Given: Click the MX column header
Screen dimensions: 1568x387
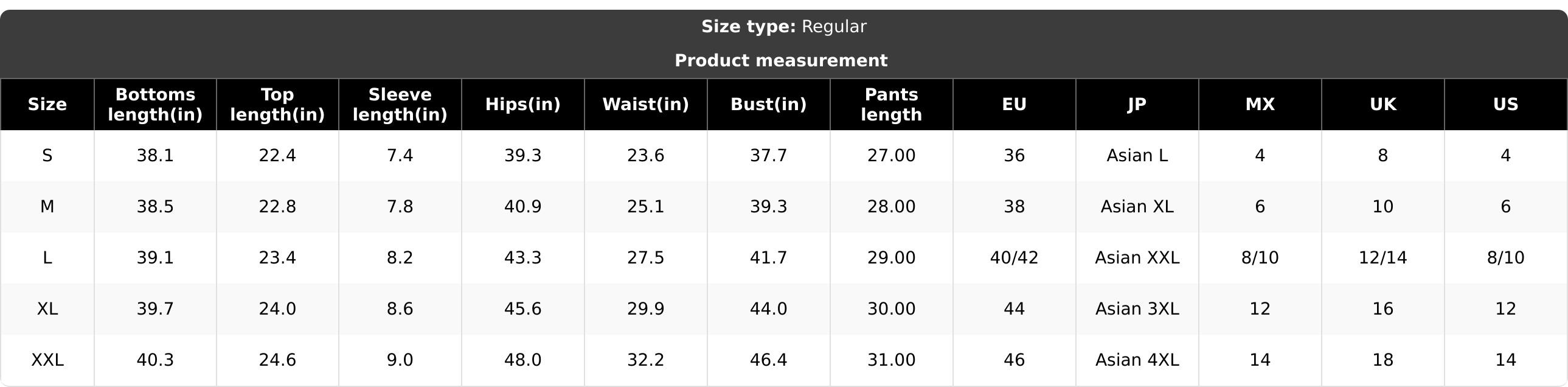Looking at the screenshot, I should pos(1260,104).
